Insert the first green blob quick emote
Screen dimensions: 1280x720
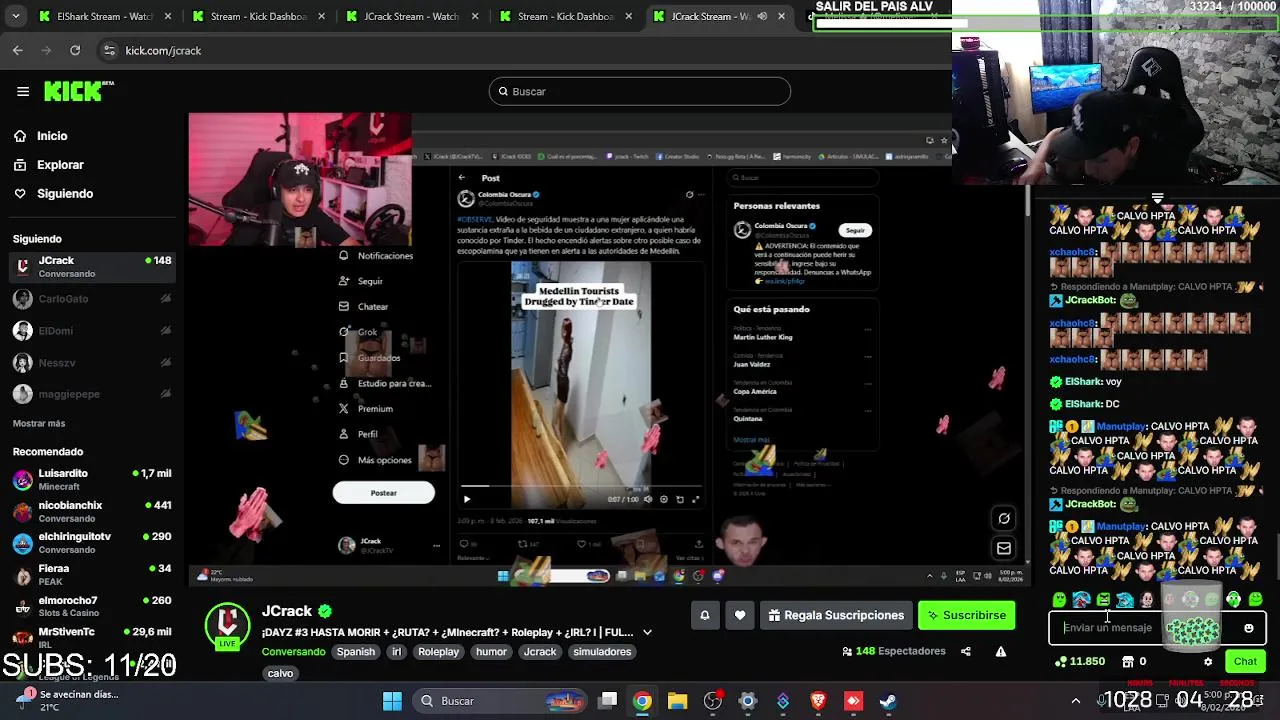coord(1059,600)
